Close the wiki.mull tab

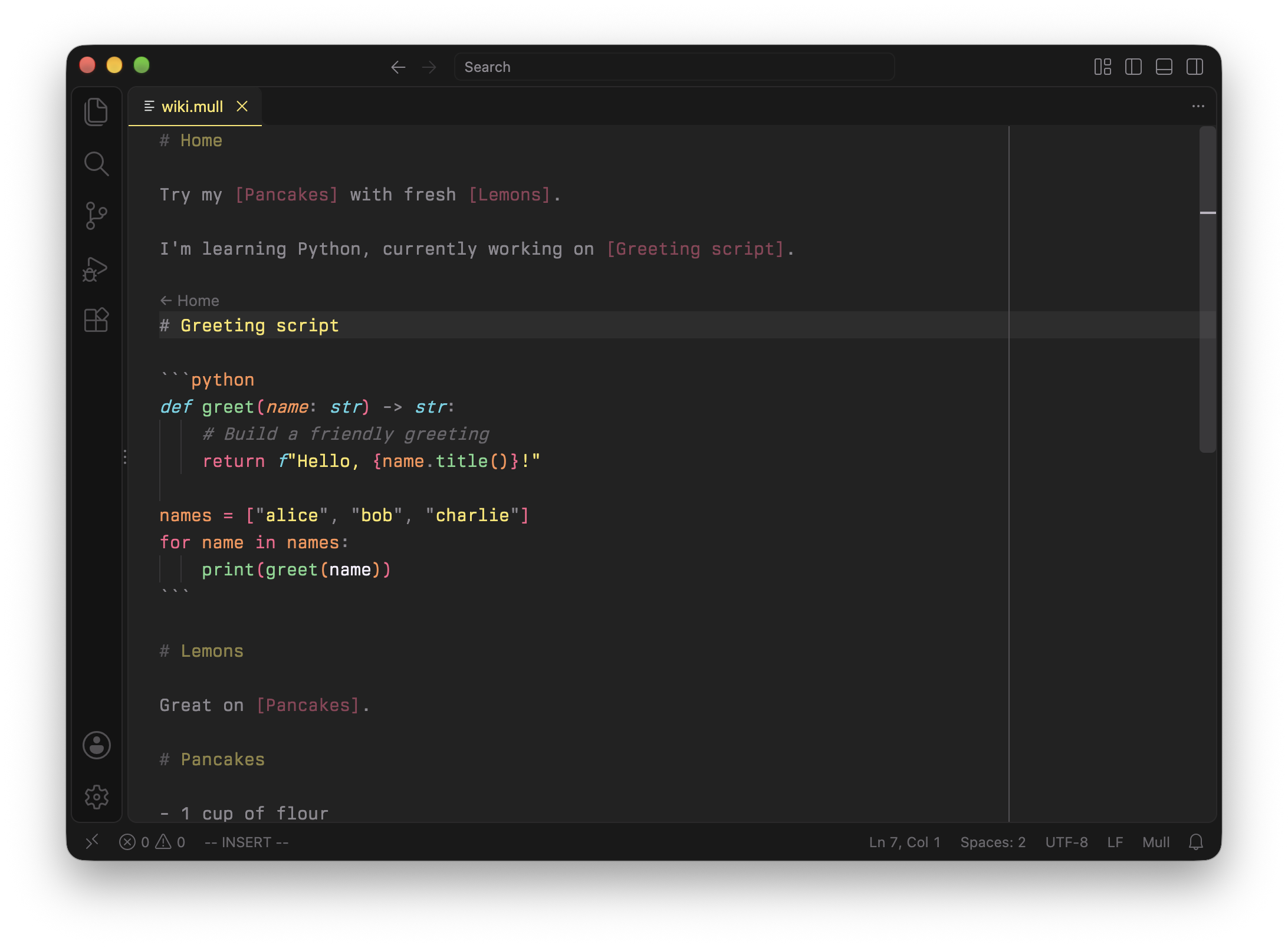[242, 106]
